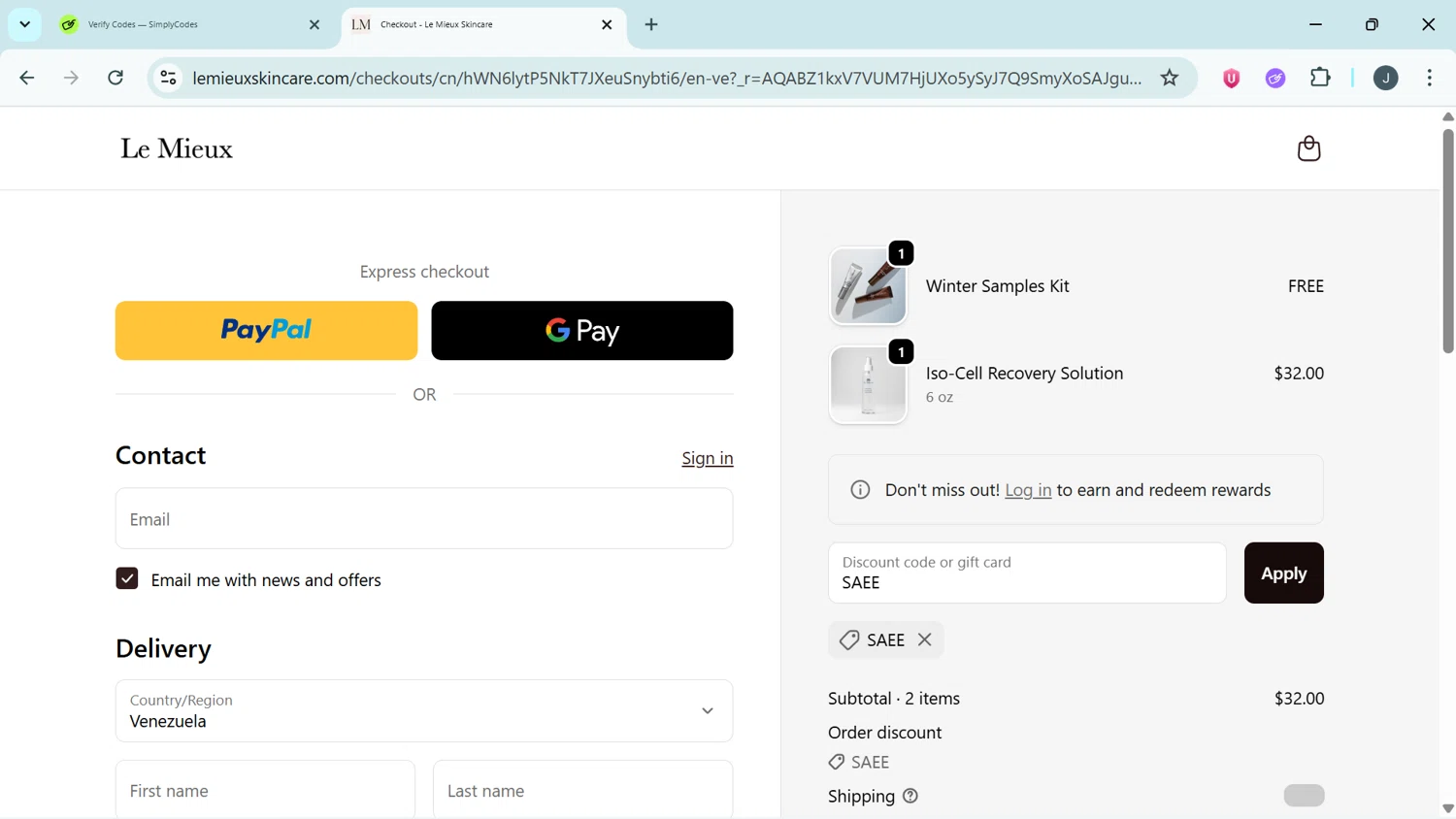This screenshot has width=1456, height=819.
Task: Focus the Last name field
Action: pos(582,790)
